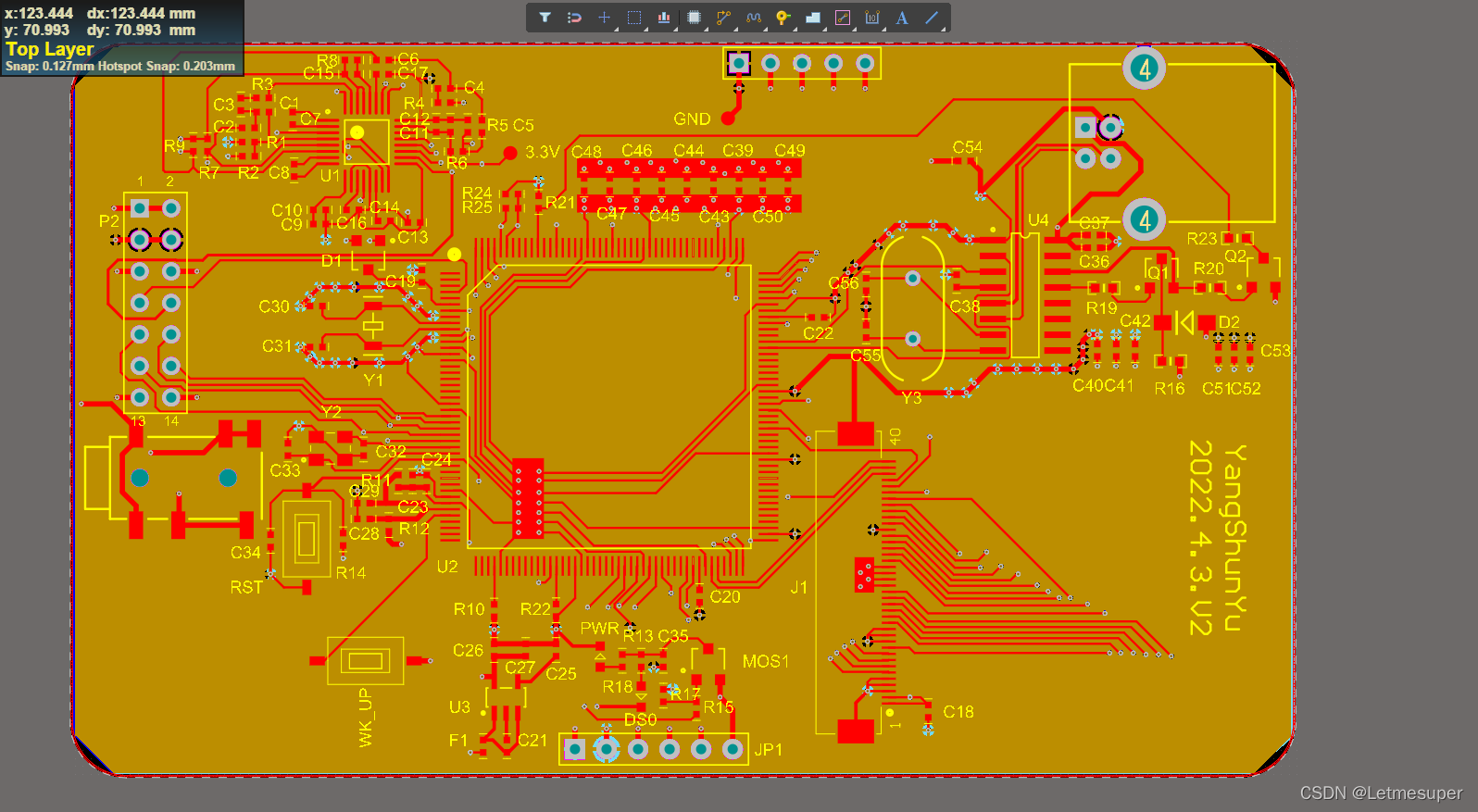Select pin 1 square pad of JP1

click(574, 748)
